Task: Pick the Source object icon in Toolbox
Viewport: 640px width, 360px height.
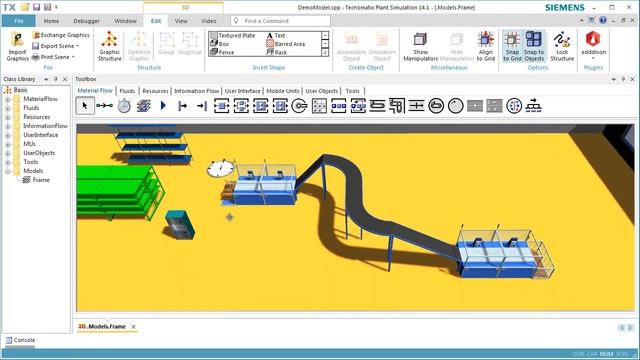Action: point(182,106)
